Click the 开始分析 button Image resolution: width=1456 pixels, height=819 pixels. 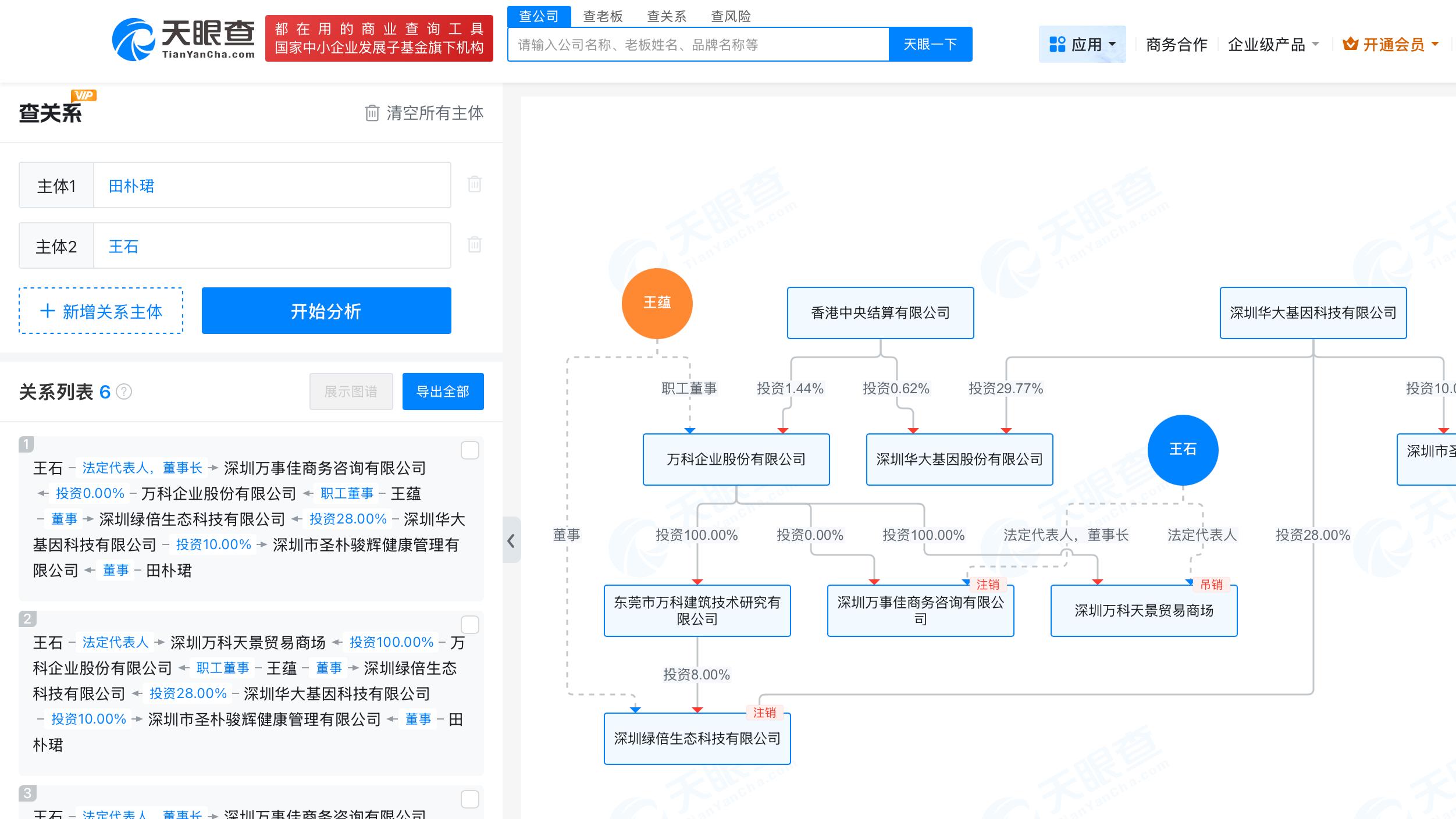point(326,311)
